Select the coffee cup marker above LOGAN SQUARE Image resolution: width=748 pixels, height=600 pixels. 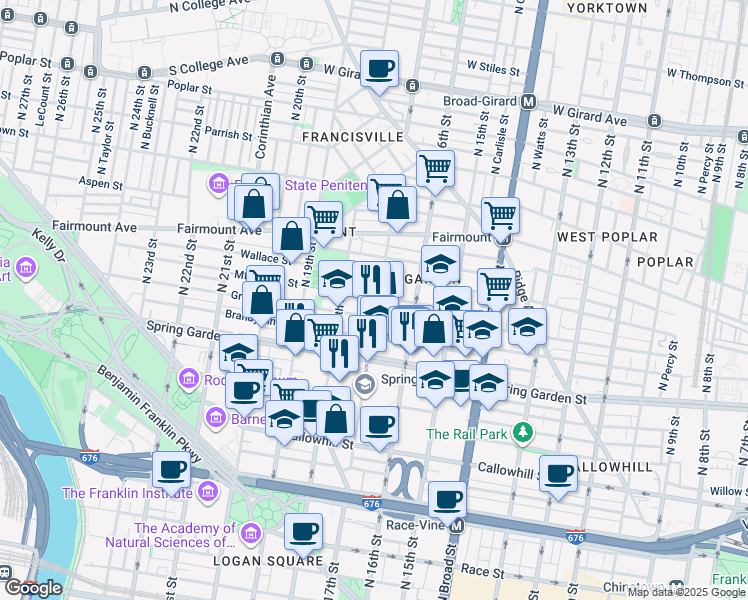point(303,532)
